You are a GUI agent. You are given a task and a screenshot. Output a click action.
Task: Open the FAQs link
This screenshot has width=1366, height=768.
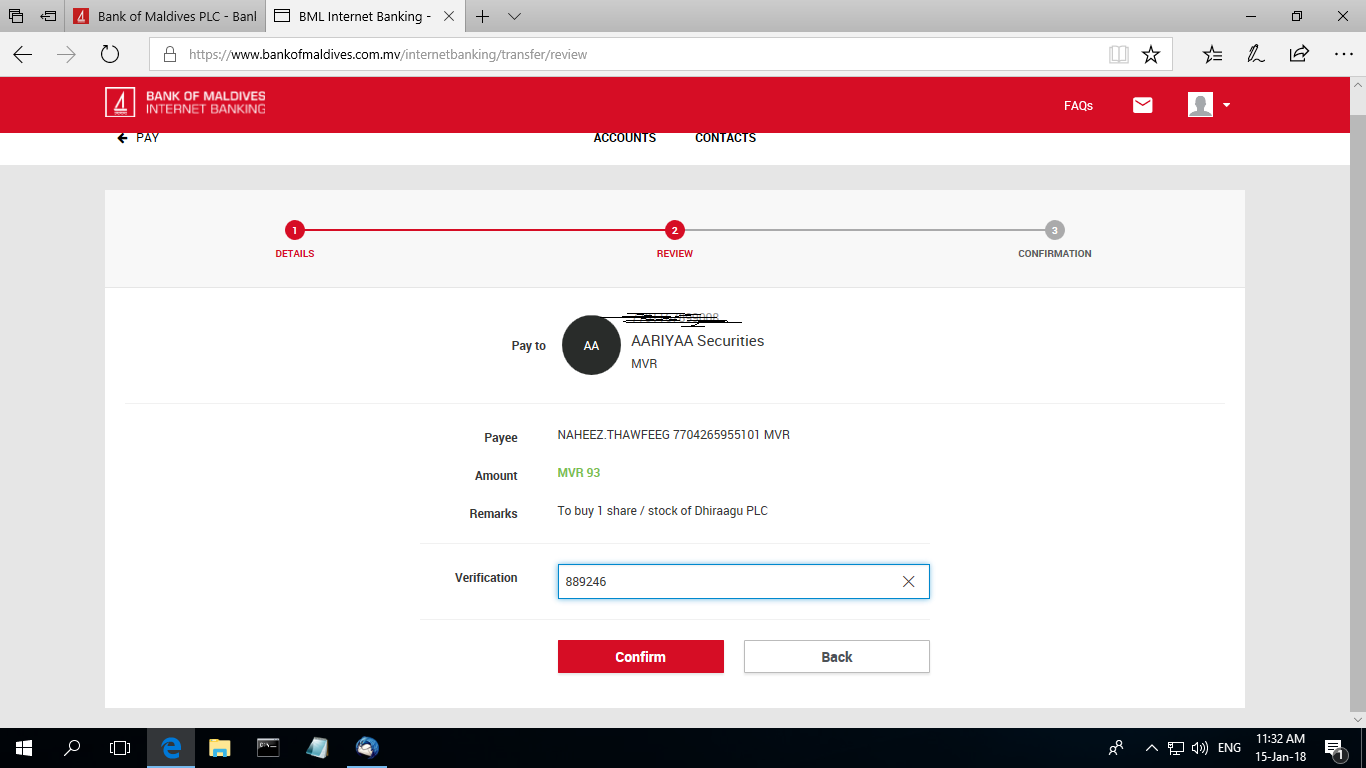(x=1079, y=106)
